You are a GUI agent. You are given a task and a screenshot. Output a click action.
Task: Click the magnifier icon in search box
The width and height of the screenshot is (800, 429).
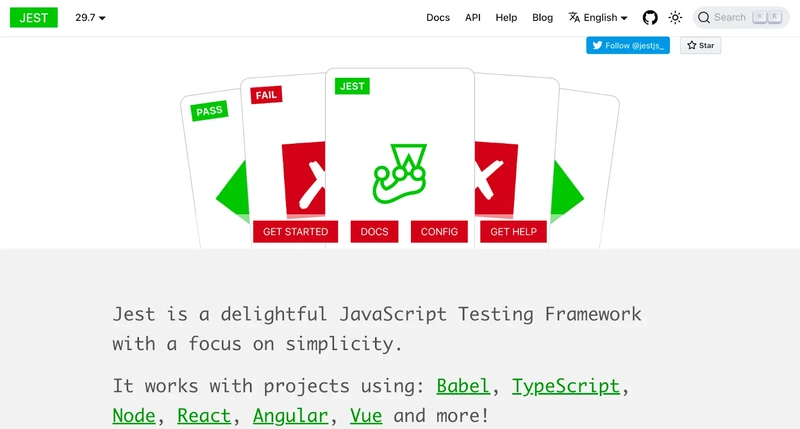coord(704,17)
